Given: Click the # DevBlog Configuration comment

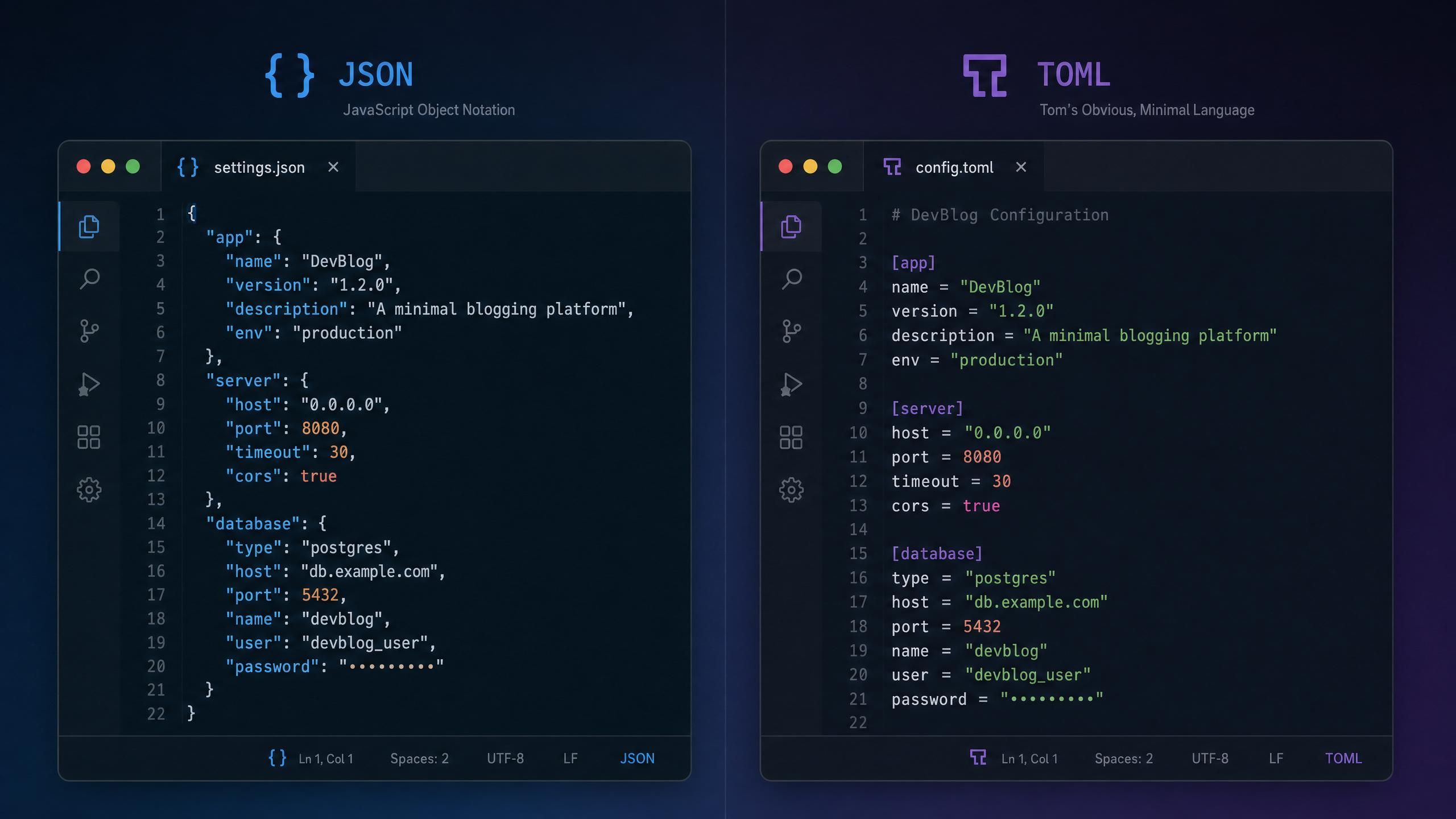Looking at the screenshot, I should pyautogui.click(x=1000, y=215).
